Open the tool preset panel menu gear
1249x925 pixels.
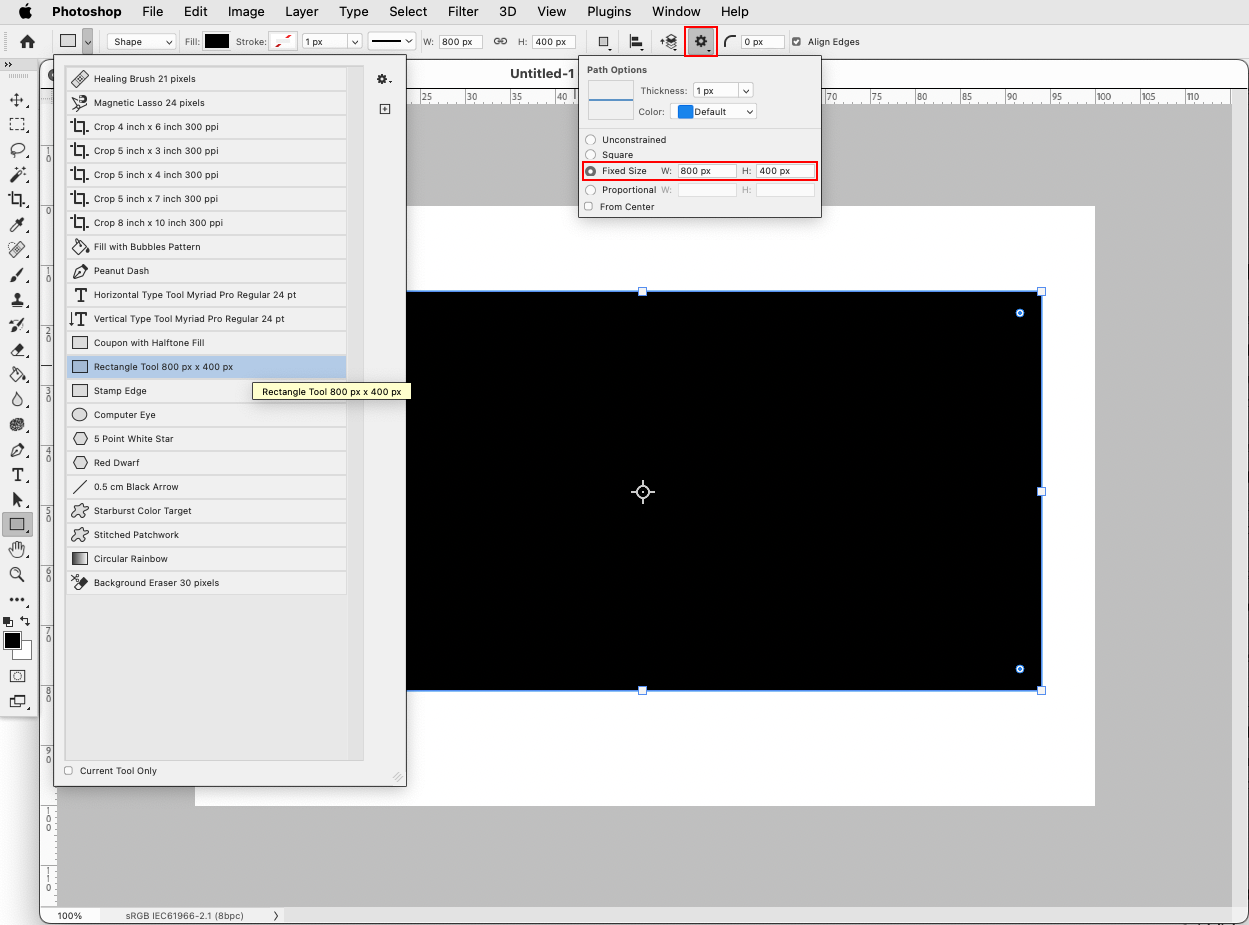383,79
